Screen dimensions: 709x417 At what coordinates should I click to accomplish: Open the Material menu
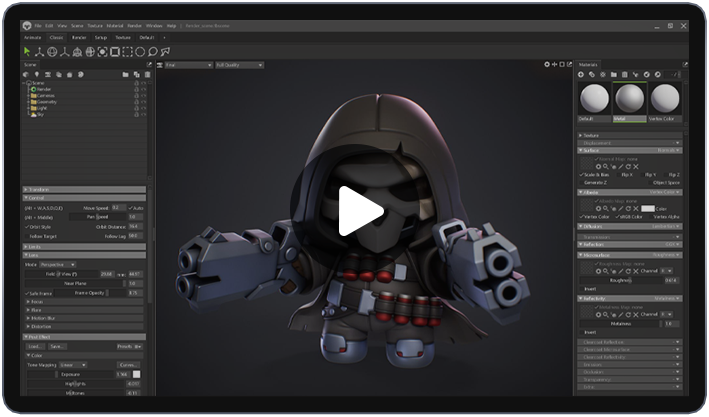tap(115, 26)
